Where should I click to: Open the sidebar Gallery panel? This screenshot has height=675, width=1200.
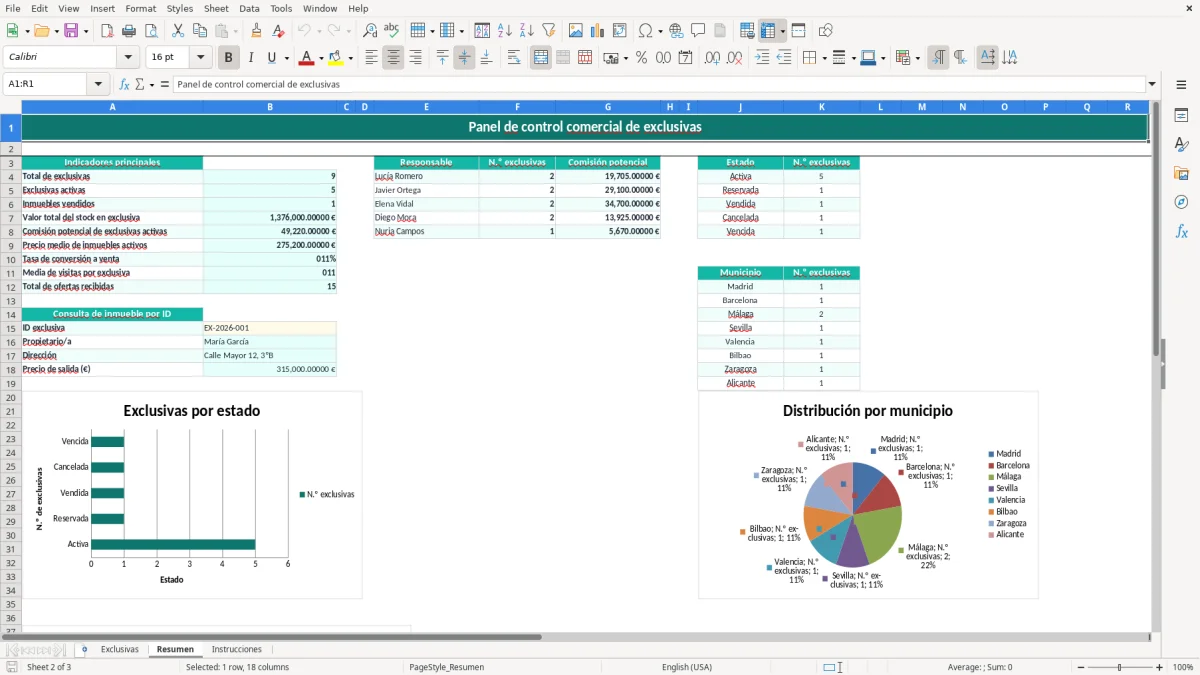point(1181,173)
